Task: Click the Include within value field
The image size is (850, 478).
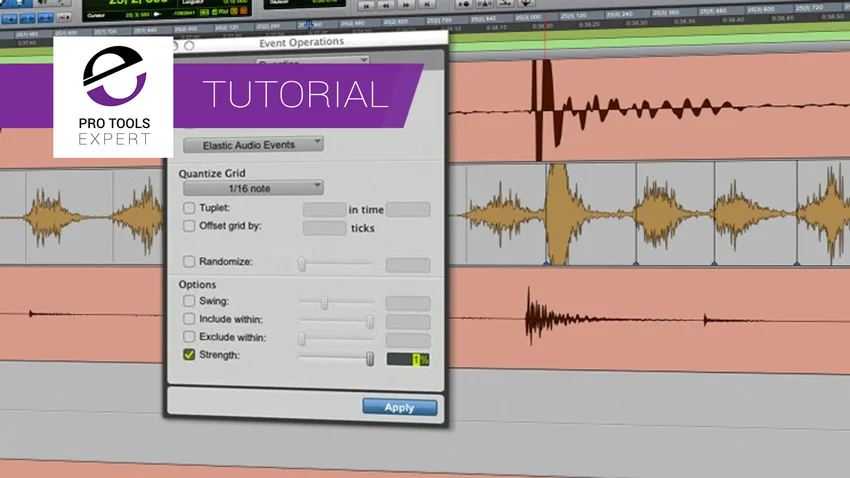Action: (x=408, y=322)
